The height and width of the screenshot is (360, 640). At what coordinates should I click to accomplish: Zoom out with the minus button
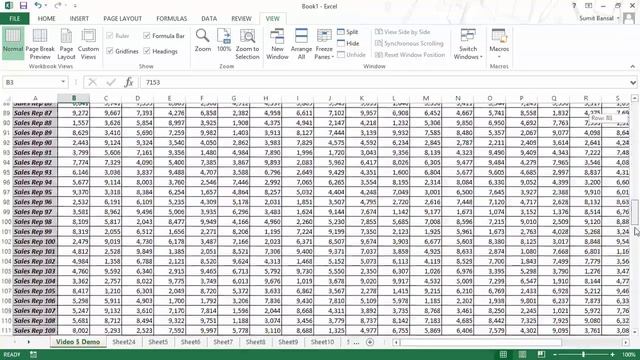click(555, 354)
